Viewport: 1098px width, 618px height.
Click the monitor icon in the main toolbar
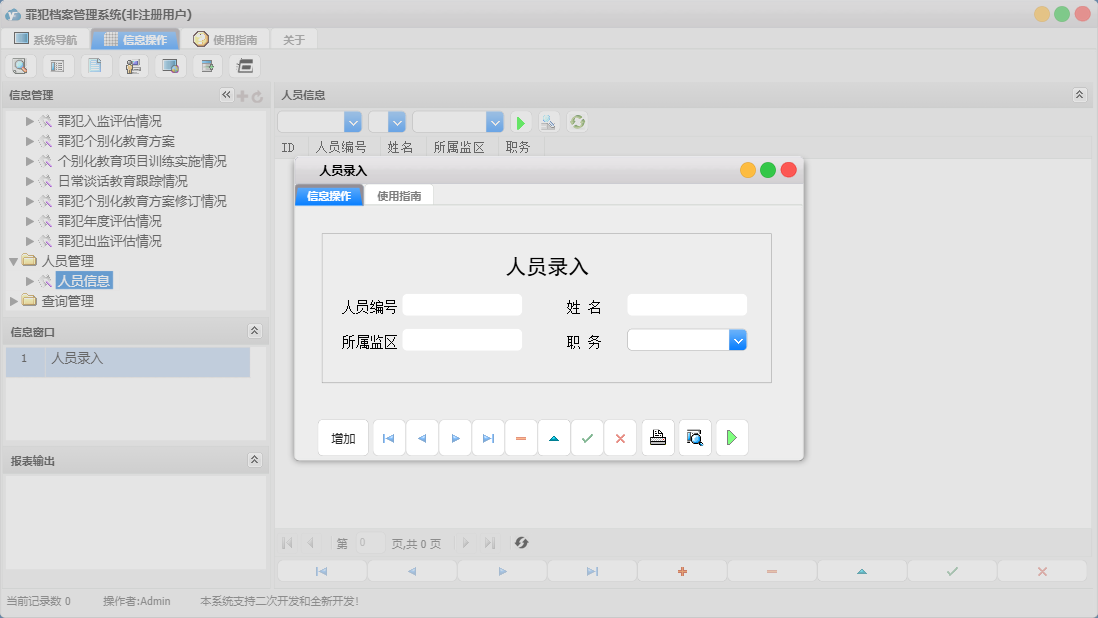[169, 65]
